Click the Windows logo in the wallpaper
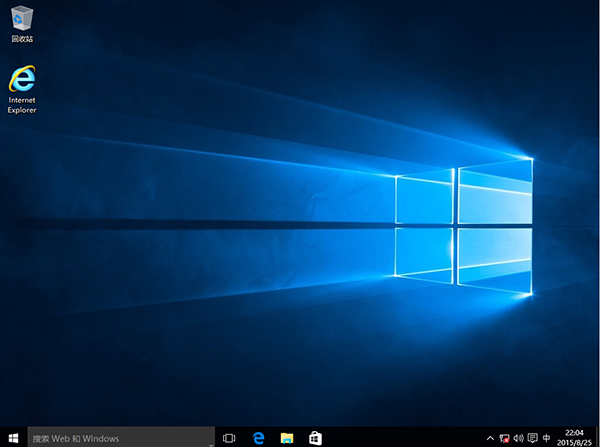 (462, 228)
